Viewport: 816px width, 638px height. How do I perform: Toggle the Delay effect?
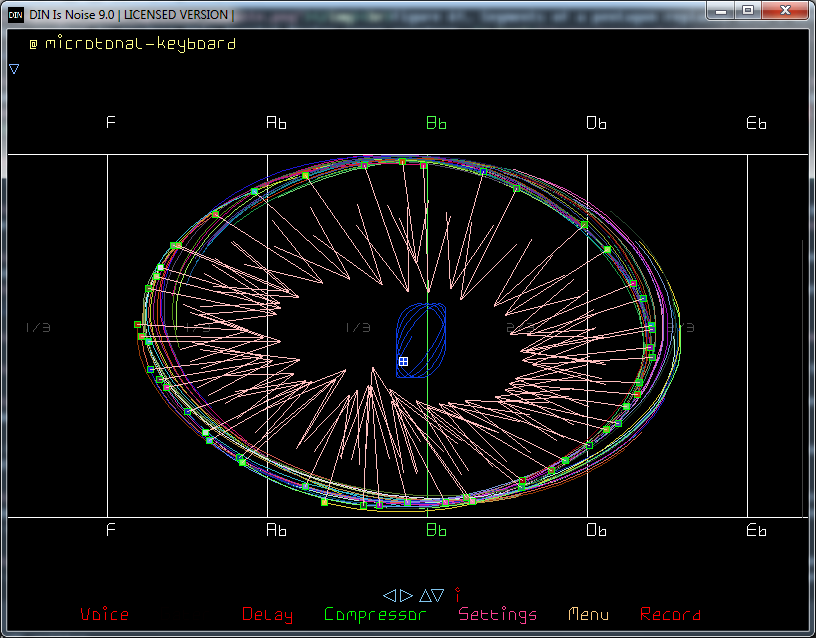[x=267, y=614]
